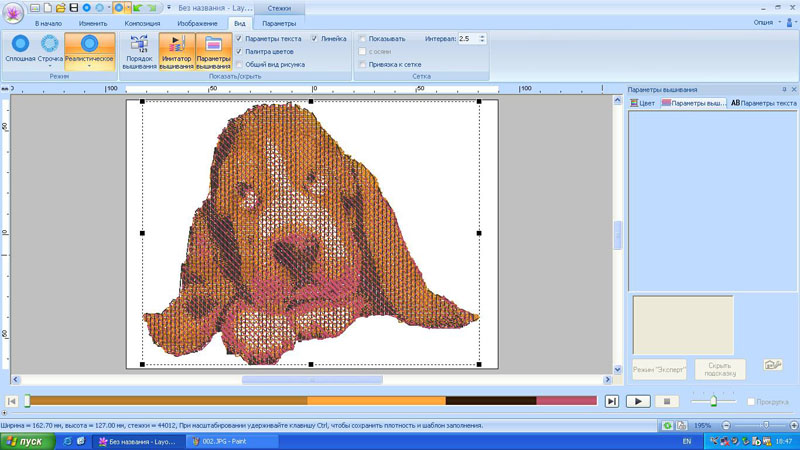The width and height of the screenshot is (800, 450).
Task: Jump to the end of stitch timeline
Action: tap(611, 401)
